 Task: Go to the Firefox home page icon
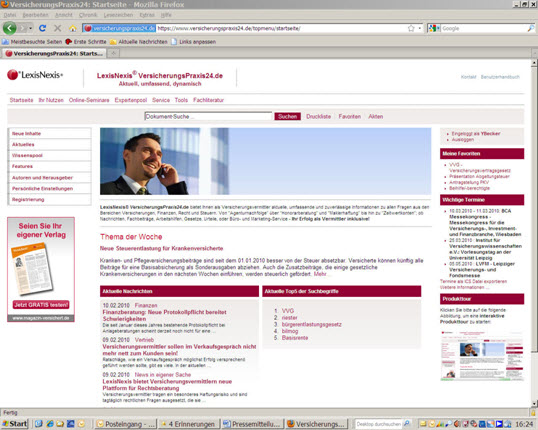point(73,28)
